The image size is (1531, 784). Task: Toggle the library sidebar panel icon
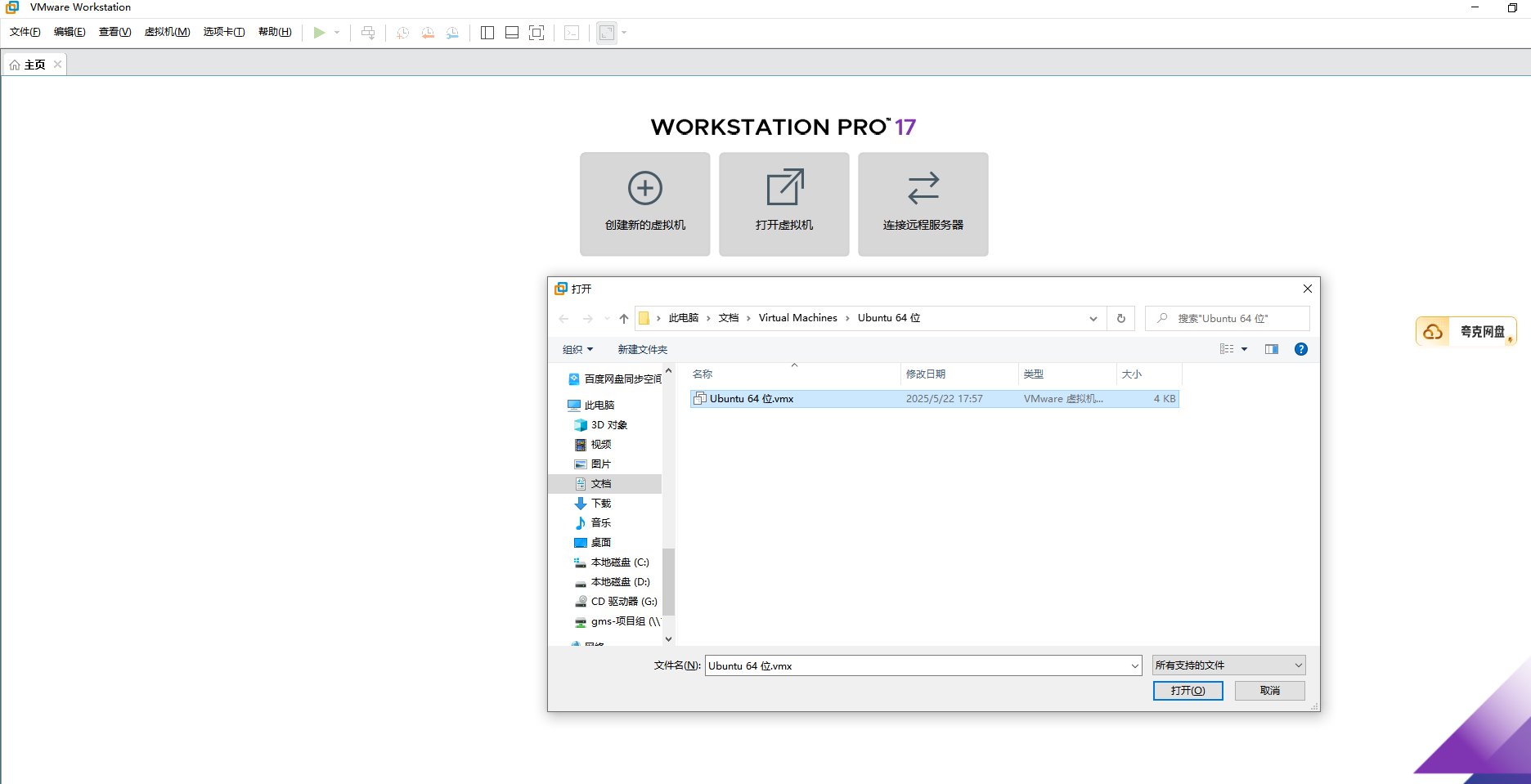point(487,33)
